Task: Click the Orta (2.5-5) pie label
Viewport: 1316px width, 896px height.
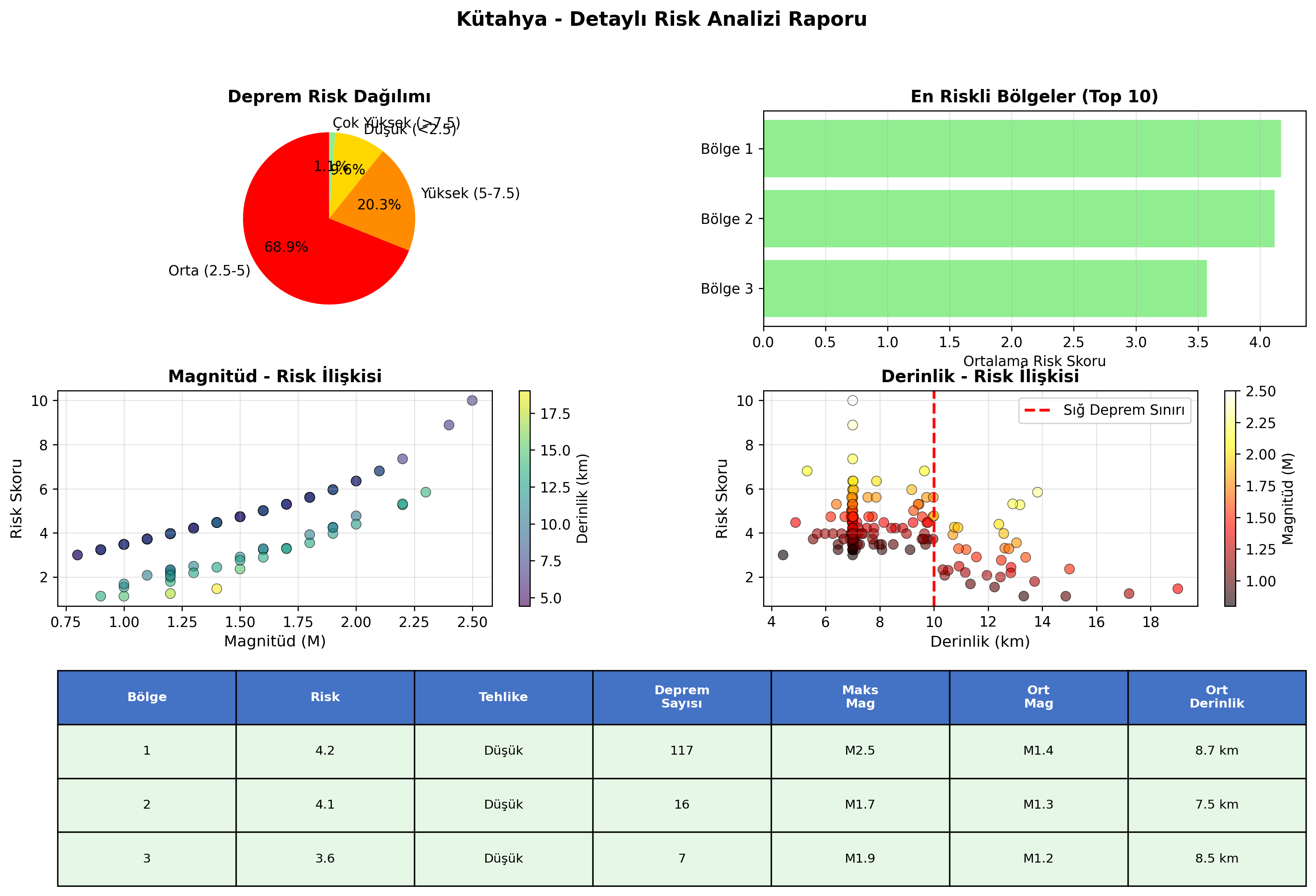Action: point(209,271)
